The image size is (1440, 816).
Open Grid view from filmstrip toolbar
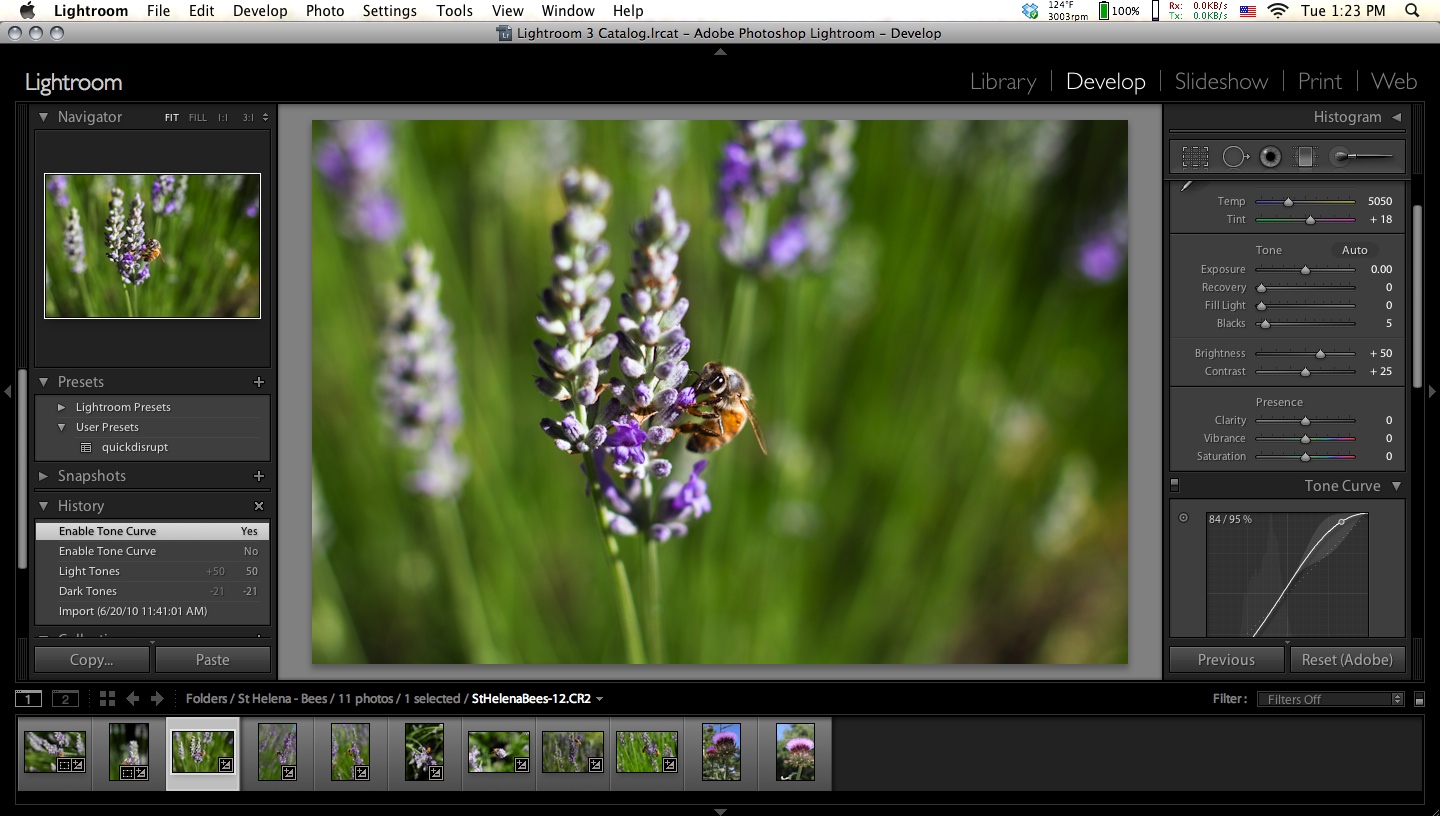coord(107,699)
